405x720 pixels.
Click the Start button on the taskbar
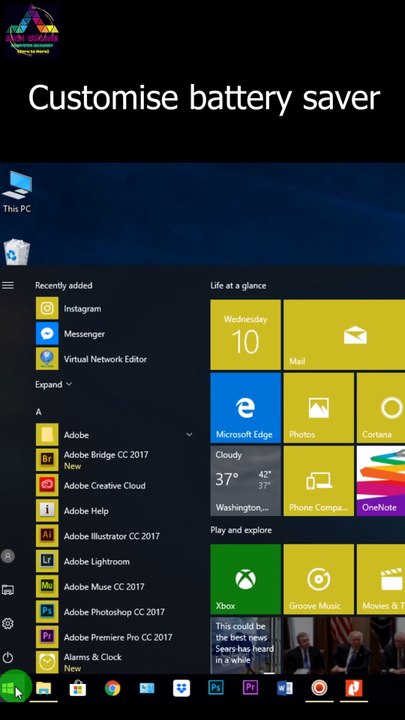[9, 688]
